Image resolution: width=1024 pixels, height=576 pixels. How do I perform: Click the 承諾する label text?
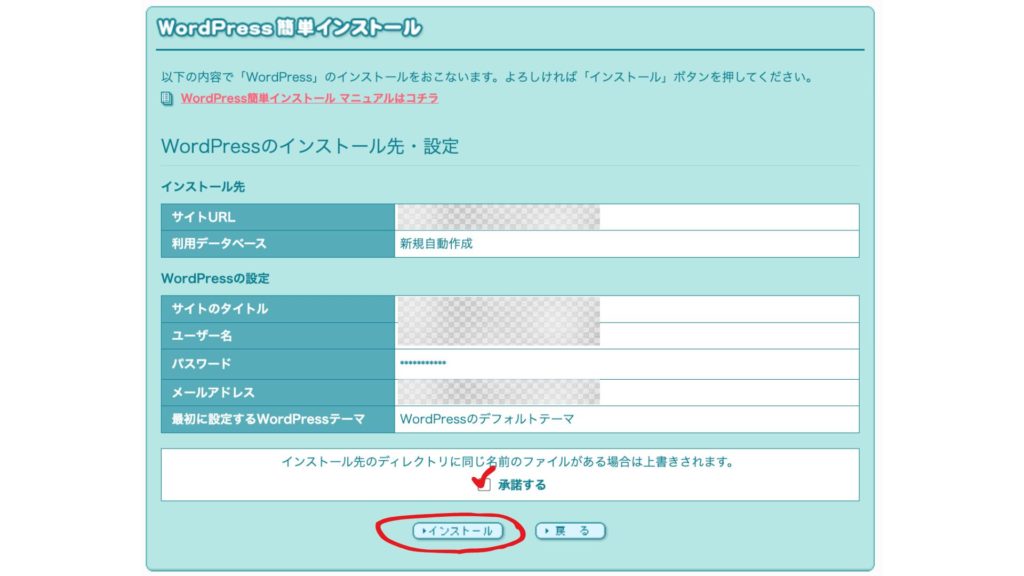coord(522,485)
